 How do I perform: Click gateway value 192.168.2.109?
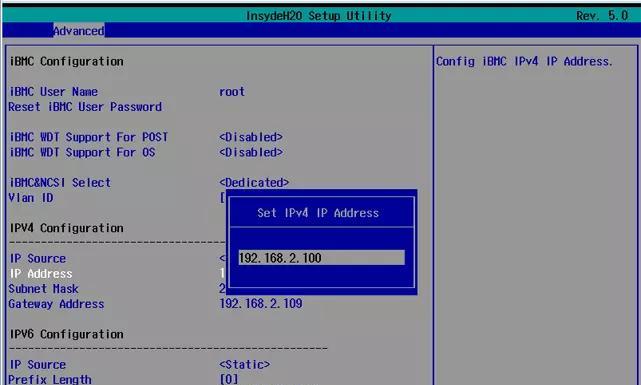click(261, 303)
